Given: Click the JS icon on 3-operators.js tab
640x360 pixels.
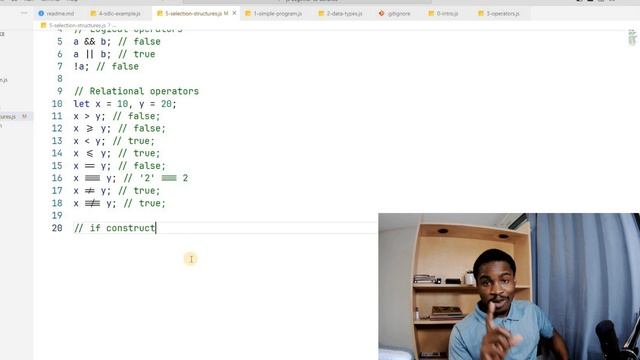Looking at the screenshot, I should coord(481,13).
